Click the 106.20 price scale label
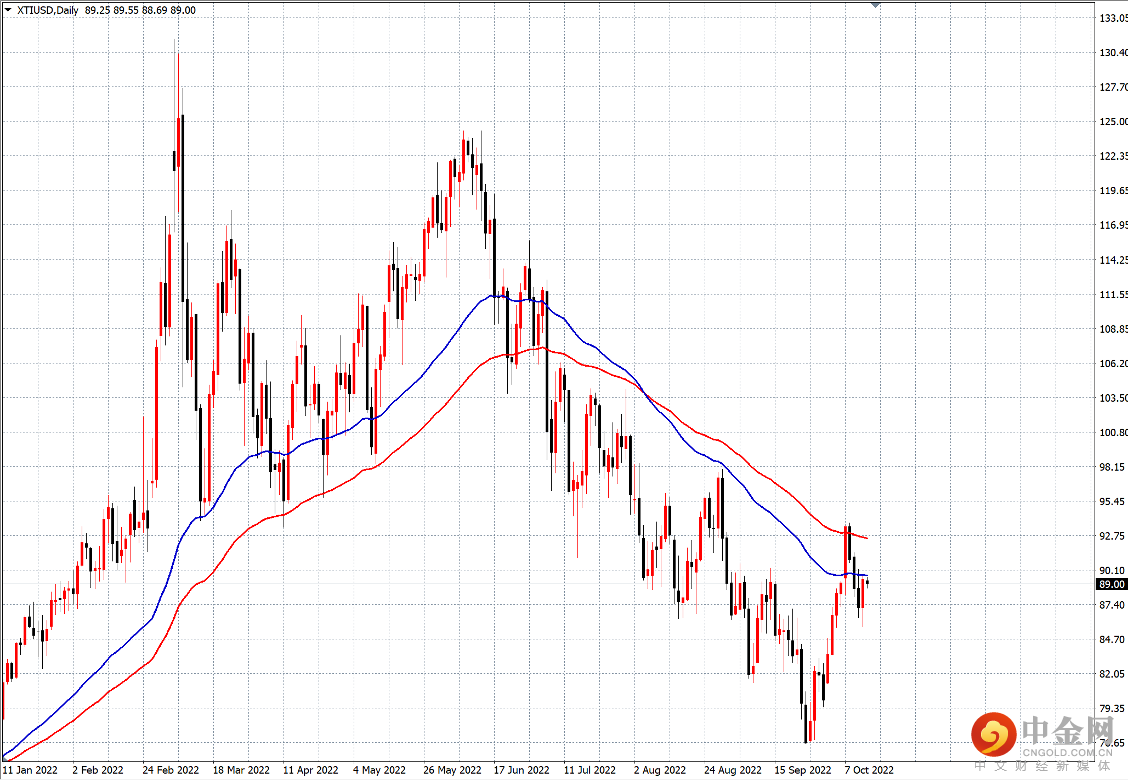This screenshot has height=784, width=1128. 1114,363
